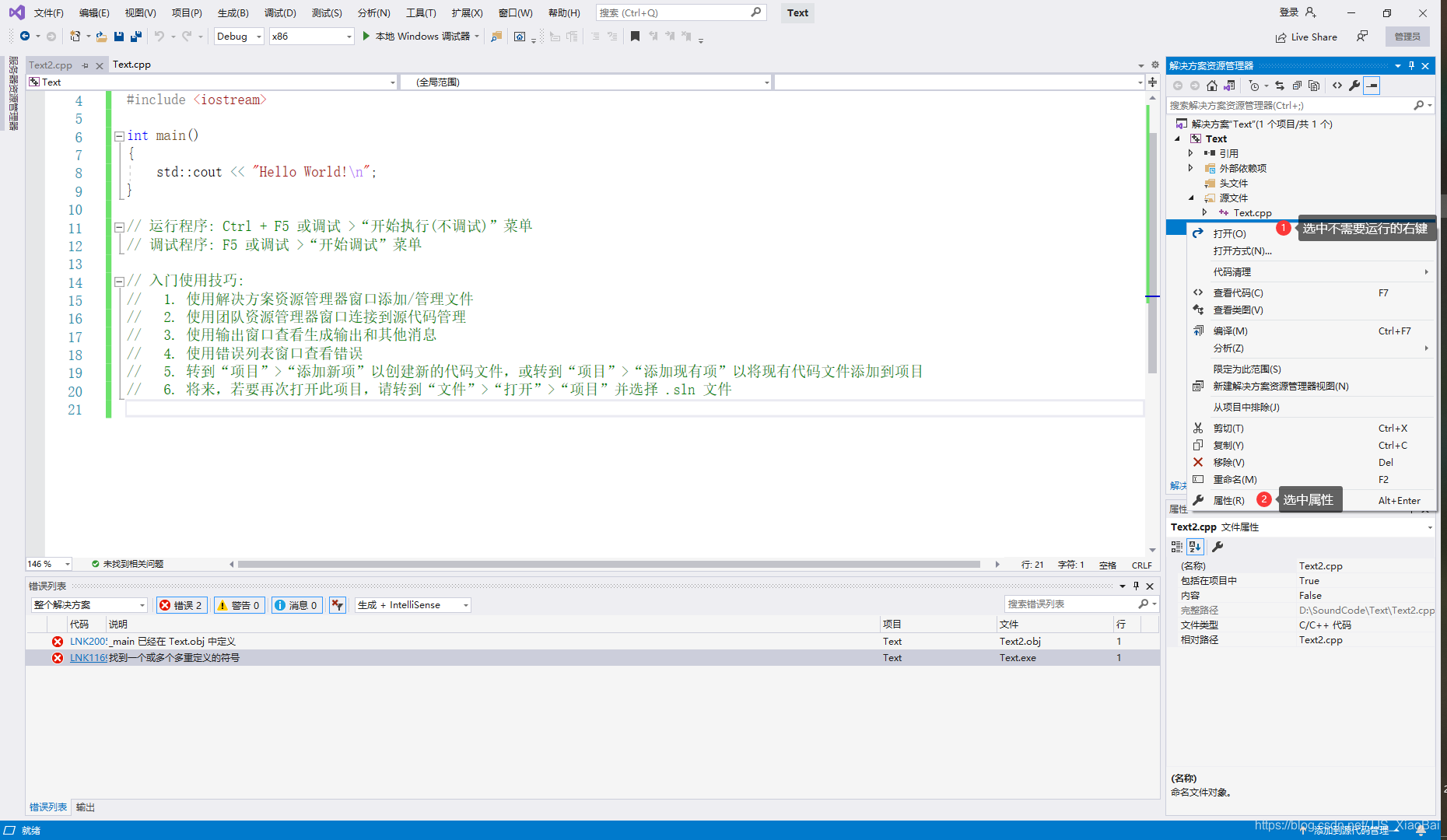Click Collapse All icon in Solution Explorer
The height and width of the screenshot is (840, 1447).
tap(1297, 86)
